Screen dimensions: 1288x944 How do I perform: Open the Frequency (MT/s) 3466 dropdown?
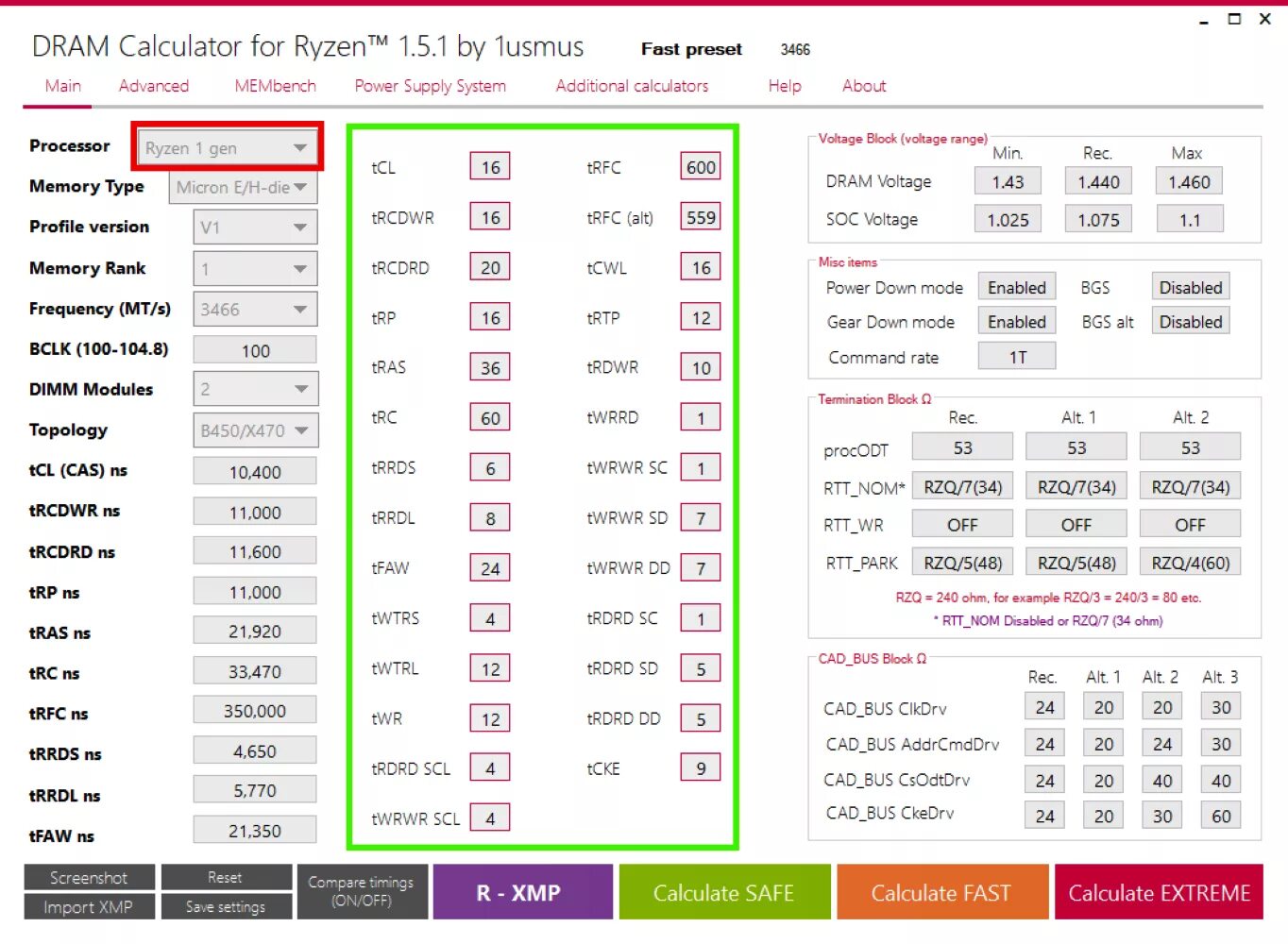(x=255, y=310)
